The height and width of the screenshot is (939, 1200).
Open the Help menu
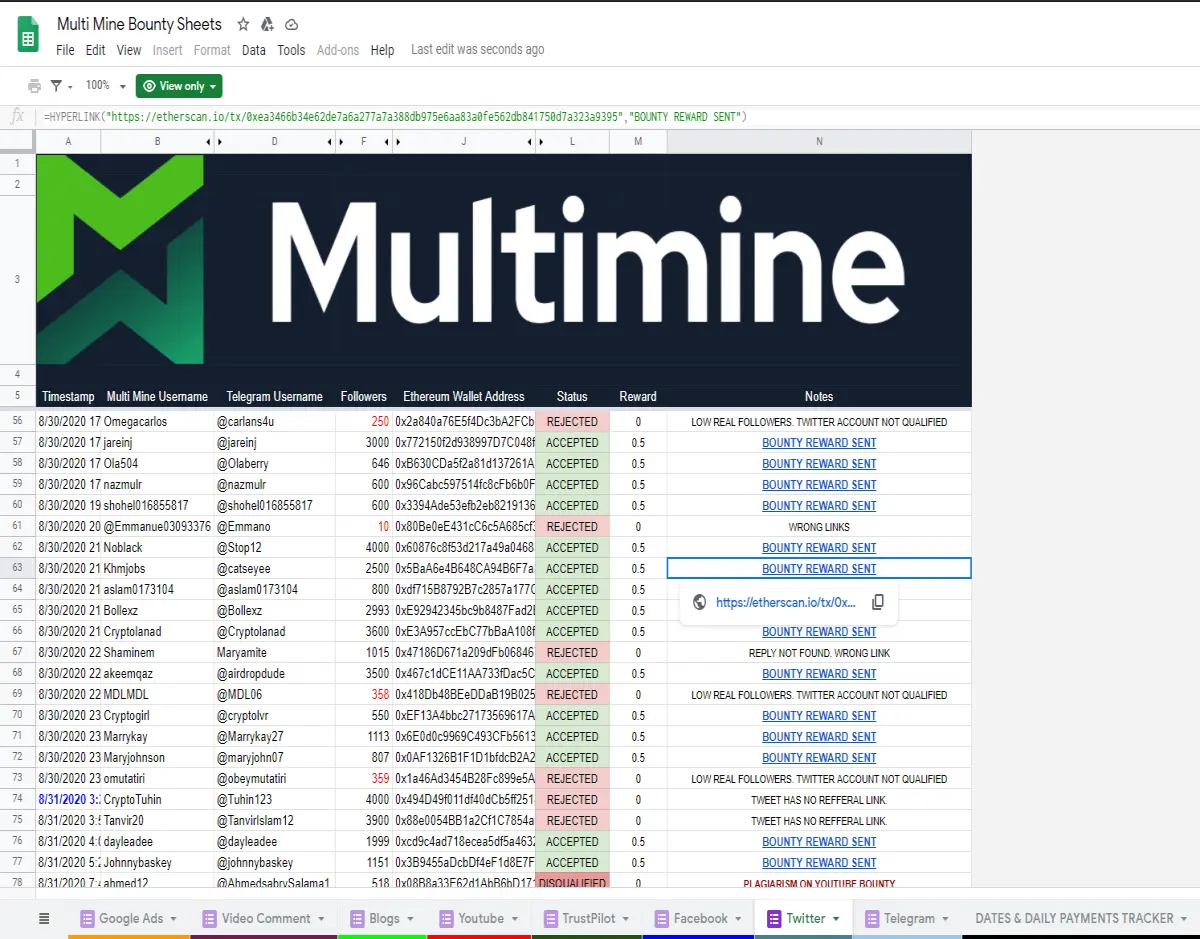click(382, 50)
